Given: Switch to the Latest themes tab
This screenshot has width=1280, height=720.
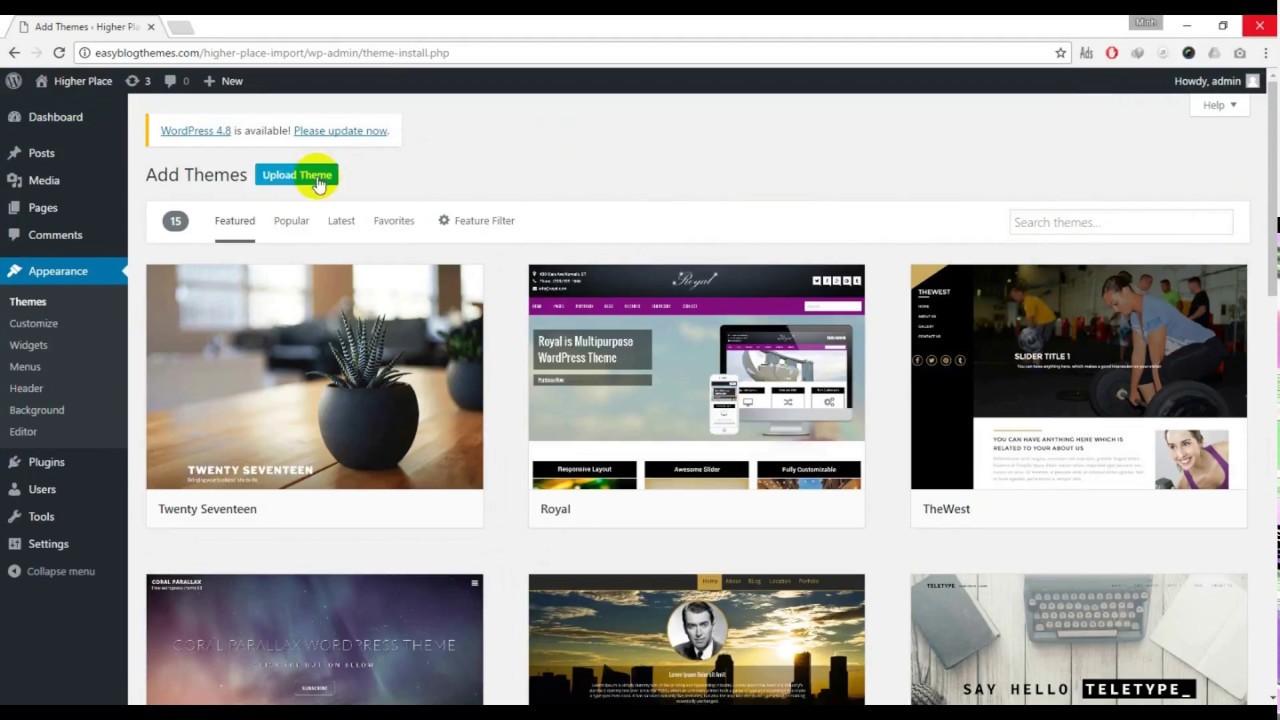Looking at the screenshot, I should tap(341, 221).
